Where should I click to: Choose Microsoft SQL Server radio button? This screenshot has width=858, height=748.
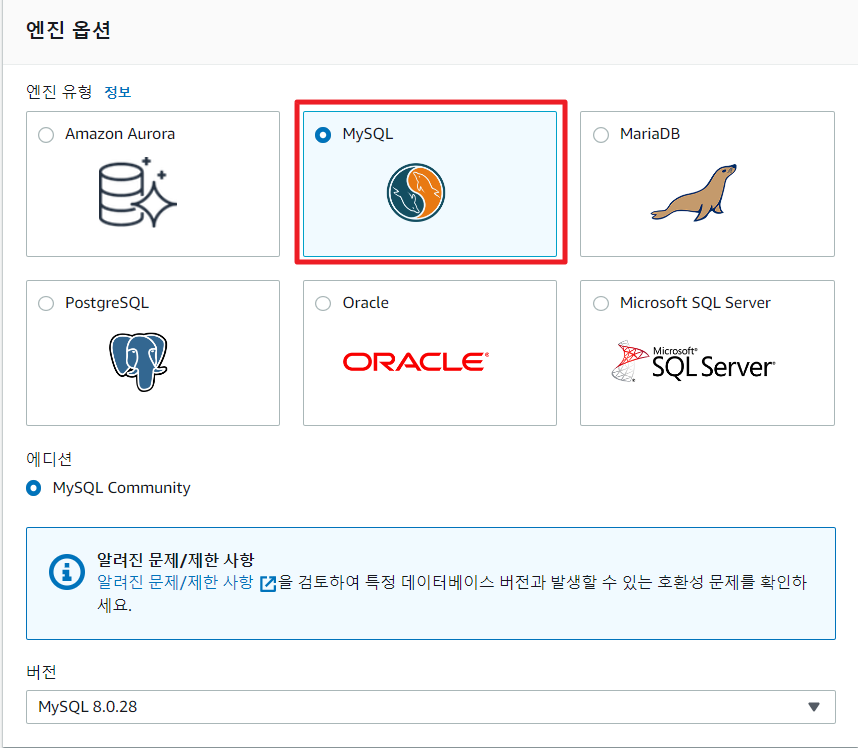[x=601, y=303]
